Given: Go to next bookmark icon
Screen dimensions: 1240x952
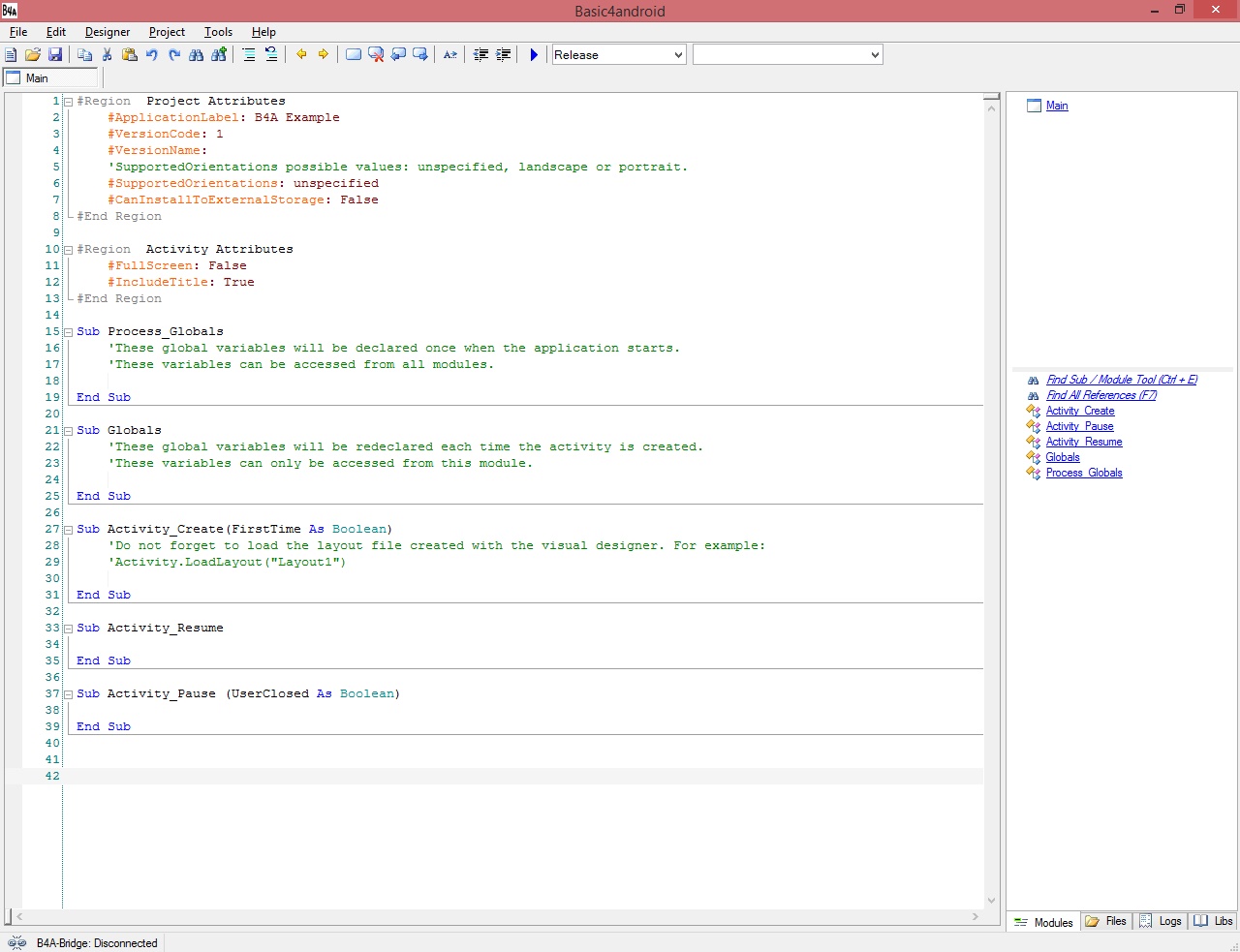Looking at the screenshot, I should tap(420, 55).
